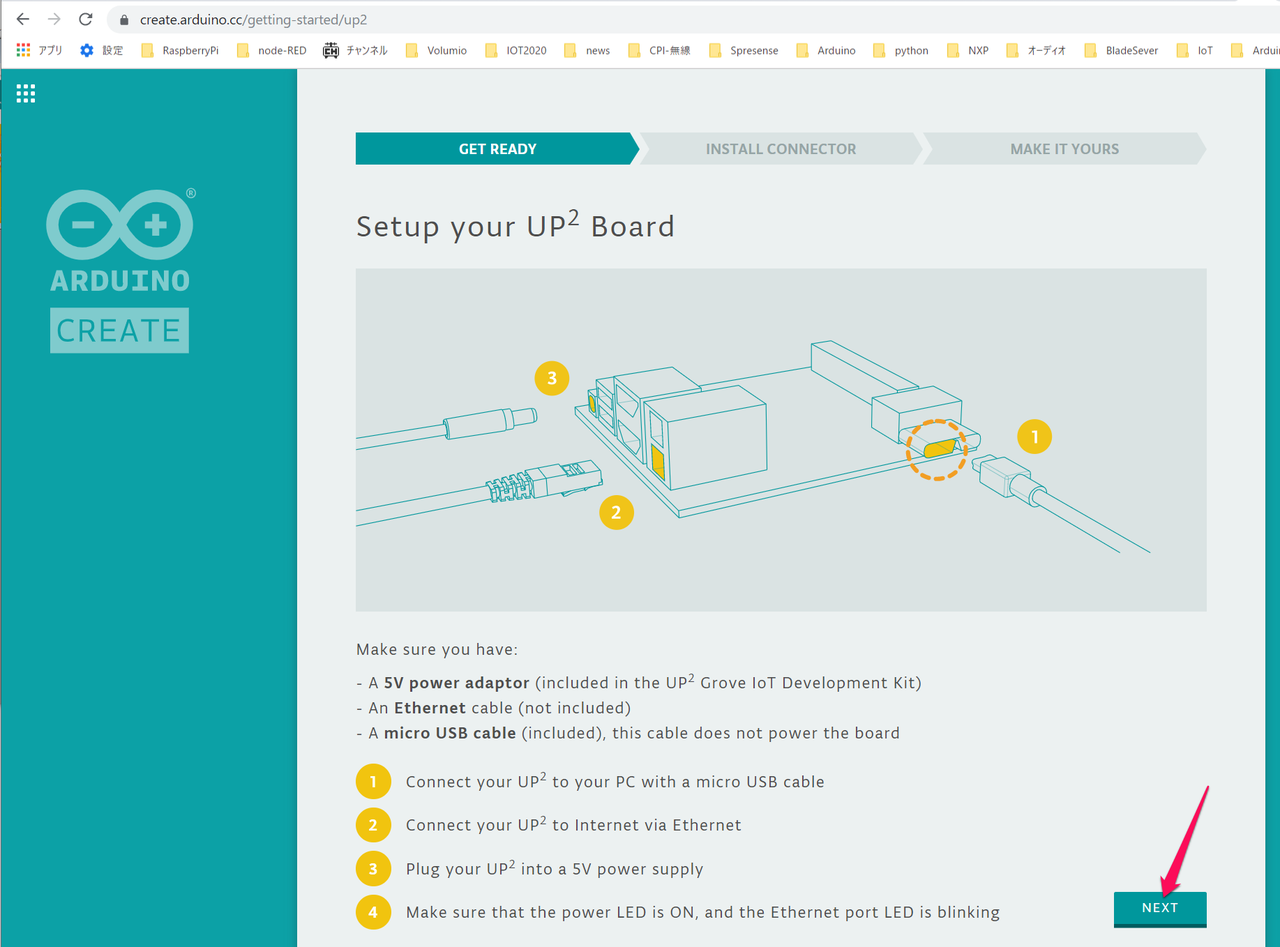
Task: Select the INSTALL CONNECTOR step tab
Action: pyautogui.click(x=781, y=149)
